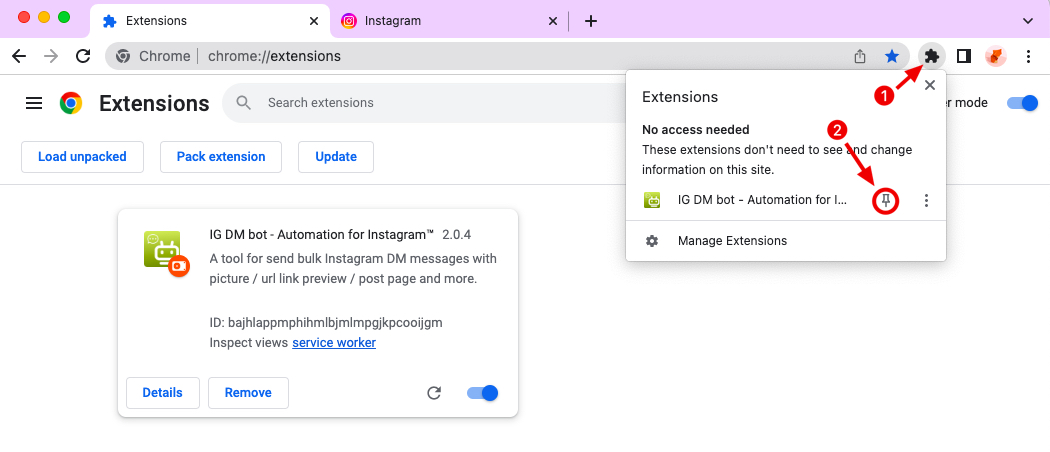Viewport: 1050px width, 452px height.
Task: Click the Extensions tab puzzle favicon
Action: [109, 21]
